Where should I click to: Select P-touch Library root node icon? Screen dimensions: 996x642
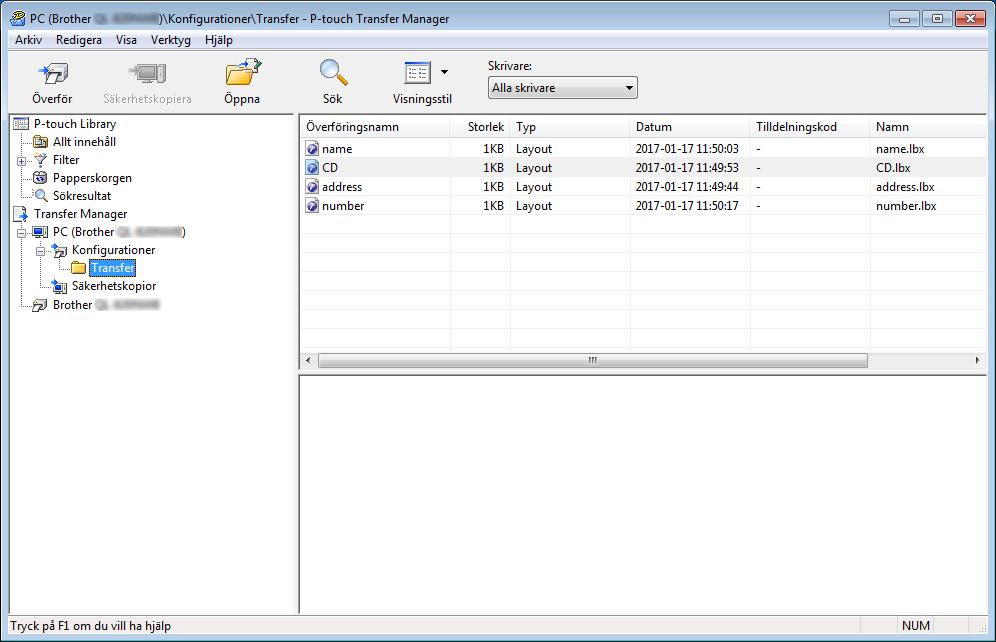[21, 124]
